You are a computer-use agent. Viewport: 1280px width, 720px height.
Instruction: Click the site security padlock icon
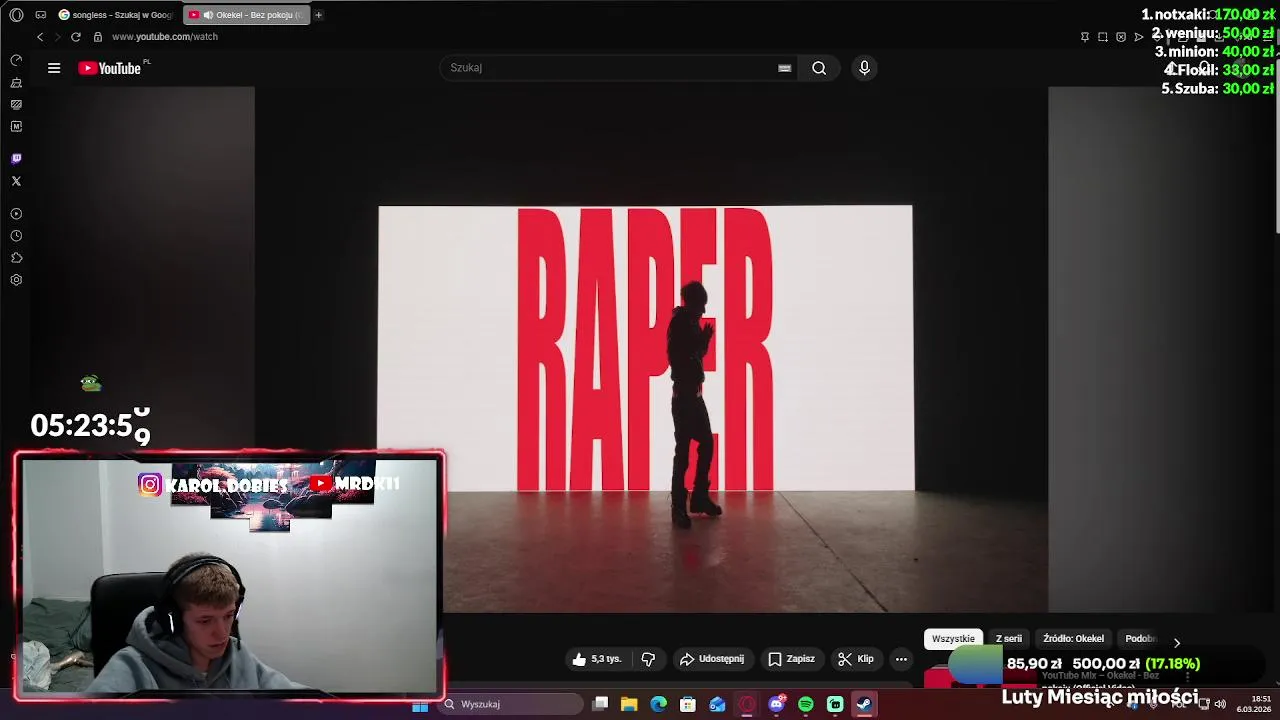pos(98,37)
